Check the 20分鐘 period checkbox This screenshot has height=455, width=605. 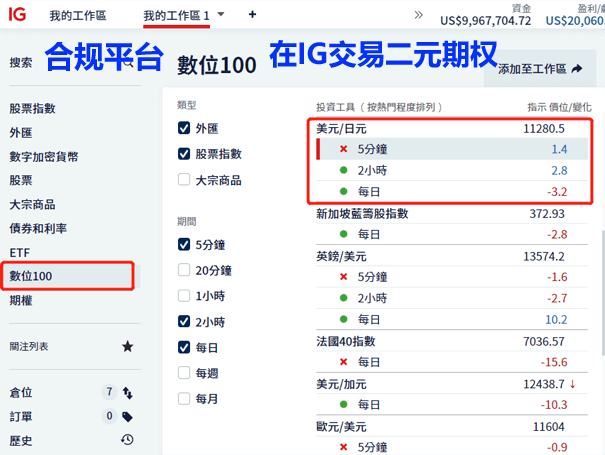coord(184,270)
